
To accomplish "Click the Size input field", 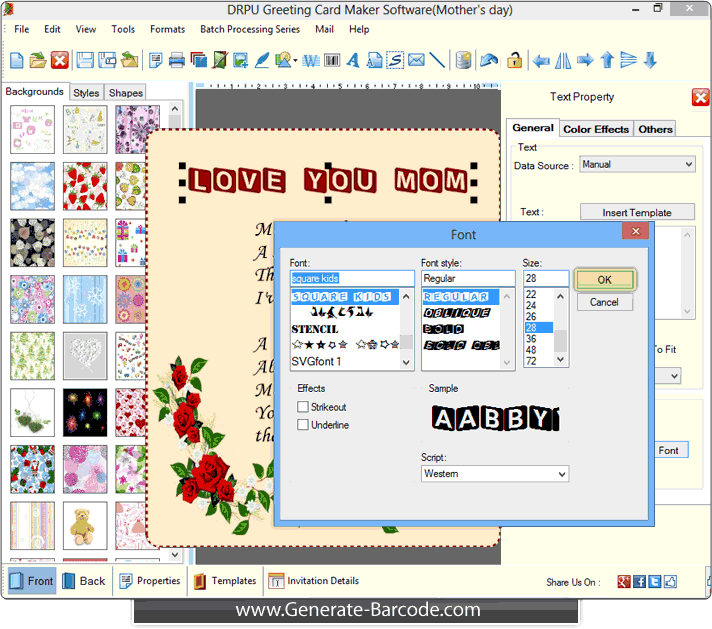I will coord(546,278).
